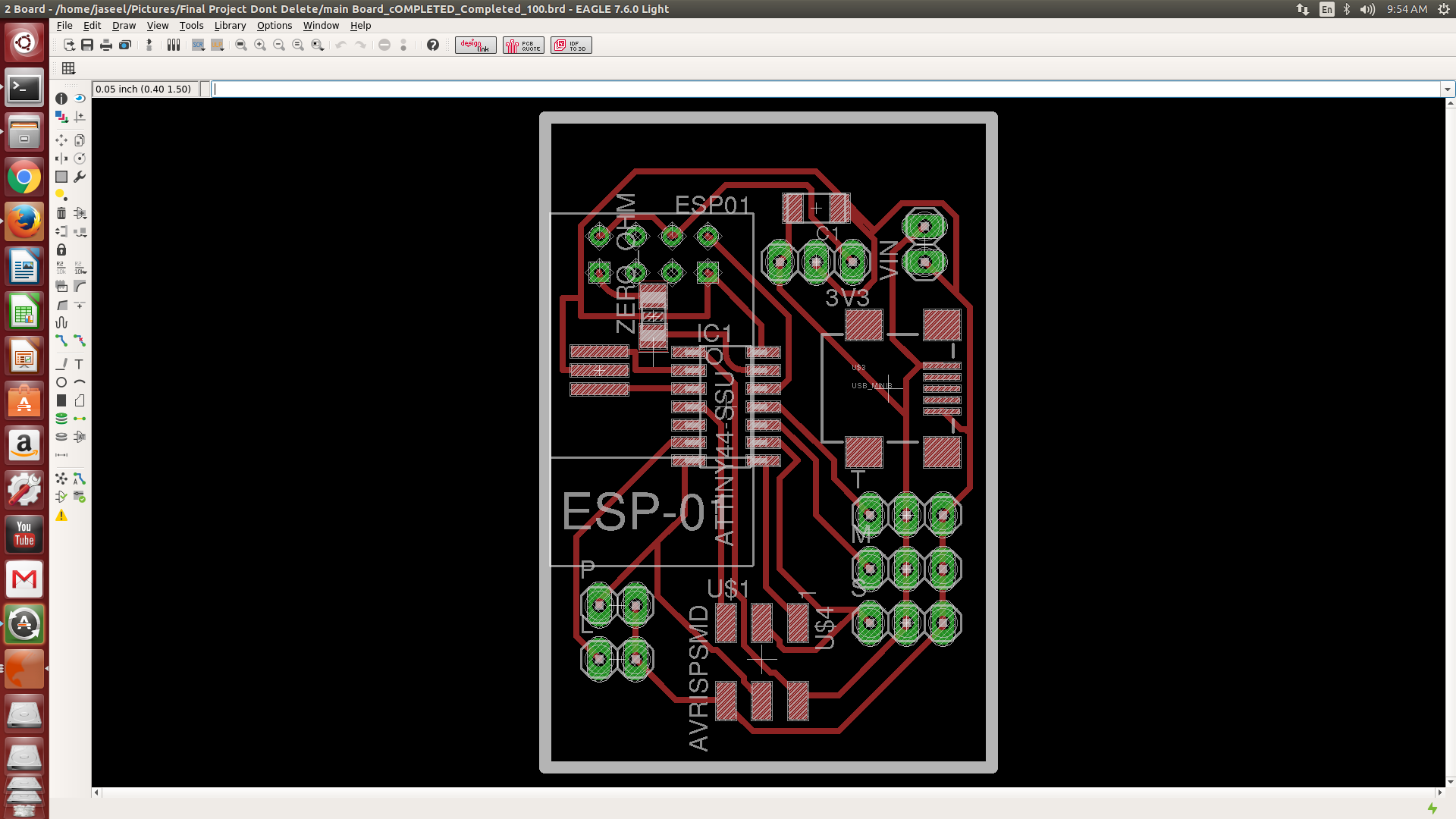Open the Tools menu
Viewport: 1456px width, 819px height.
(192, 26)
